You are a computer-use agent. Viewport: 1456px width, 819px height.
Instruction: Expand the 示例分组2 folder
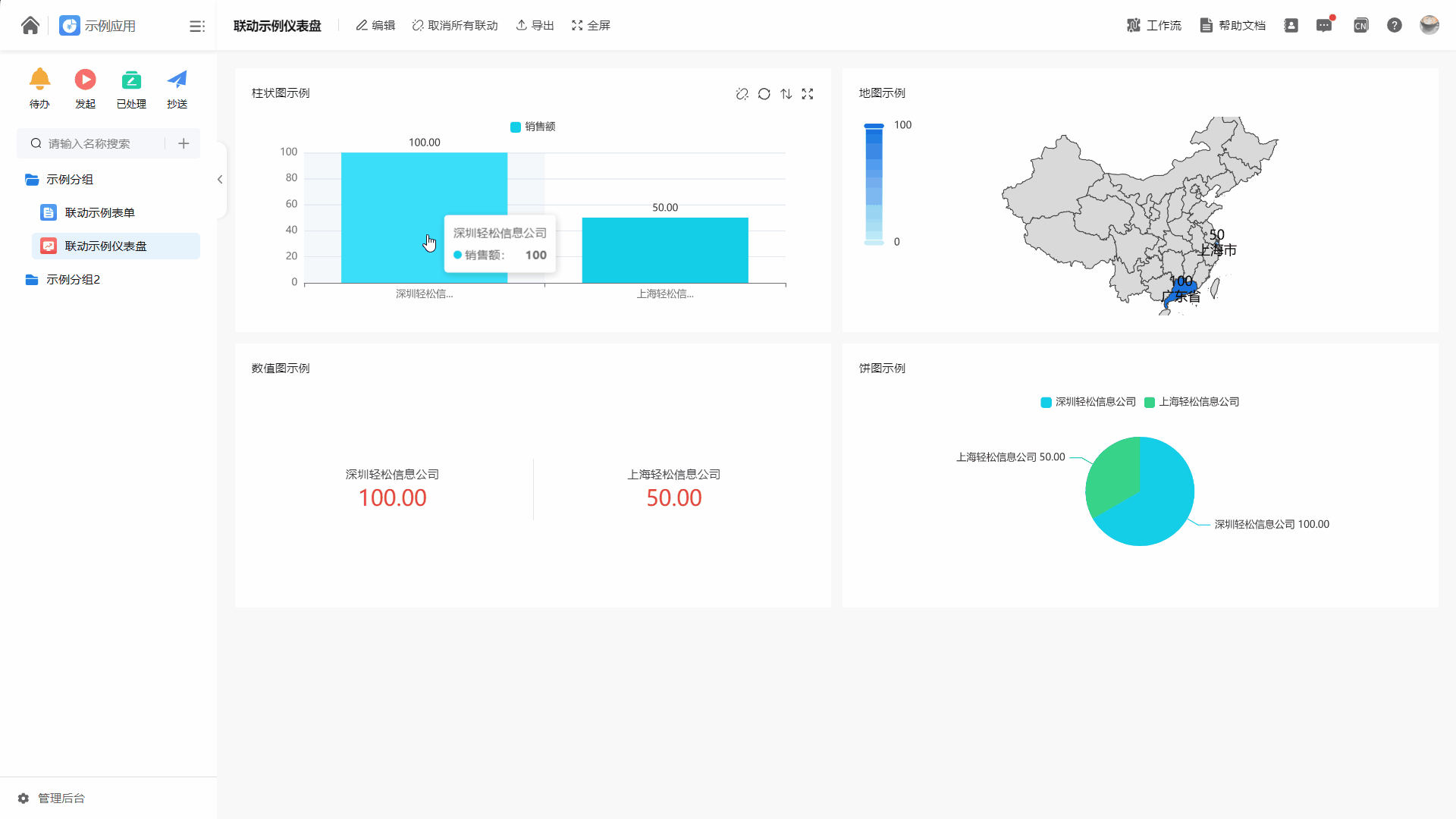click(x=73, y=280)
